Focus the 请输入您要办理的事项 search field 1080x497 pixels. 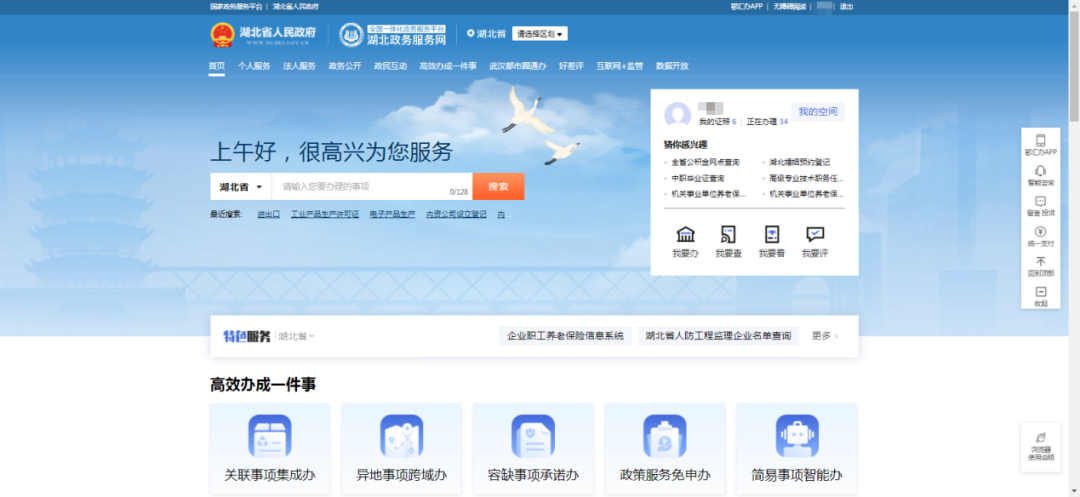[372, 187]
